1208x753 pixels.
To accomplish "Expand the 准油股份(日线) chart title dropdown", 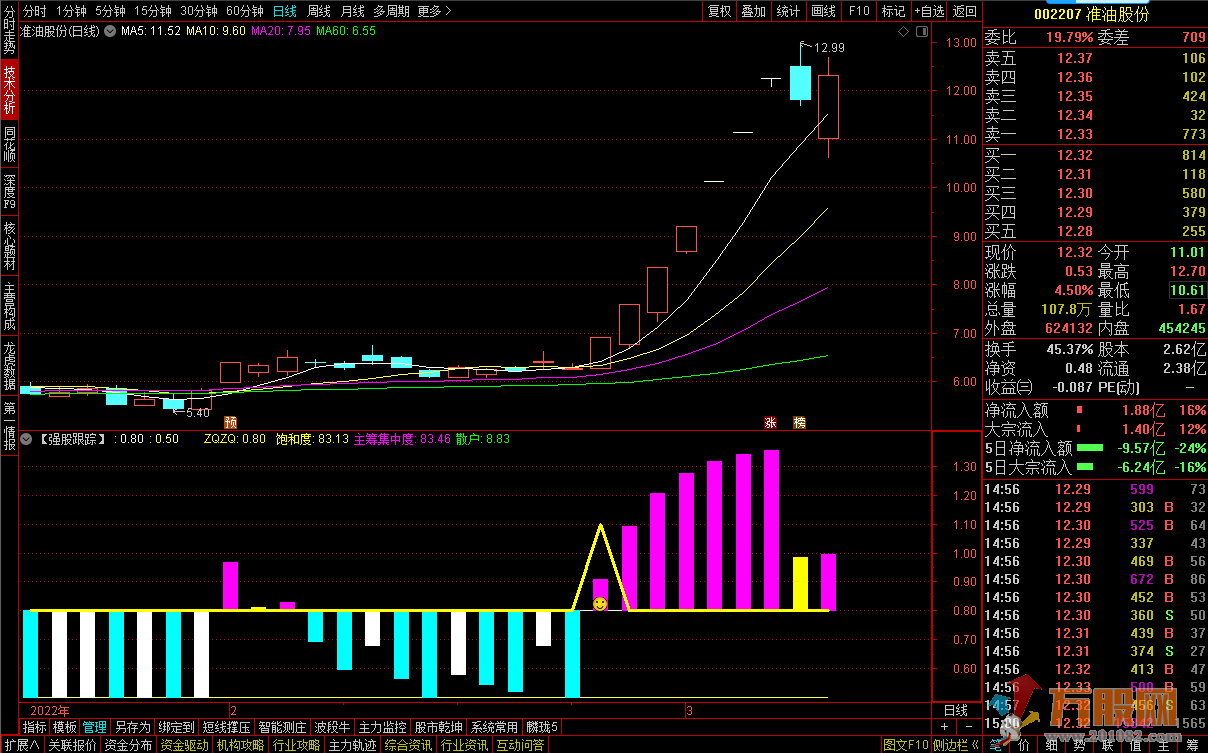I will point(109,31).
